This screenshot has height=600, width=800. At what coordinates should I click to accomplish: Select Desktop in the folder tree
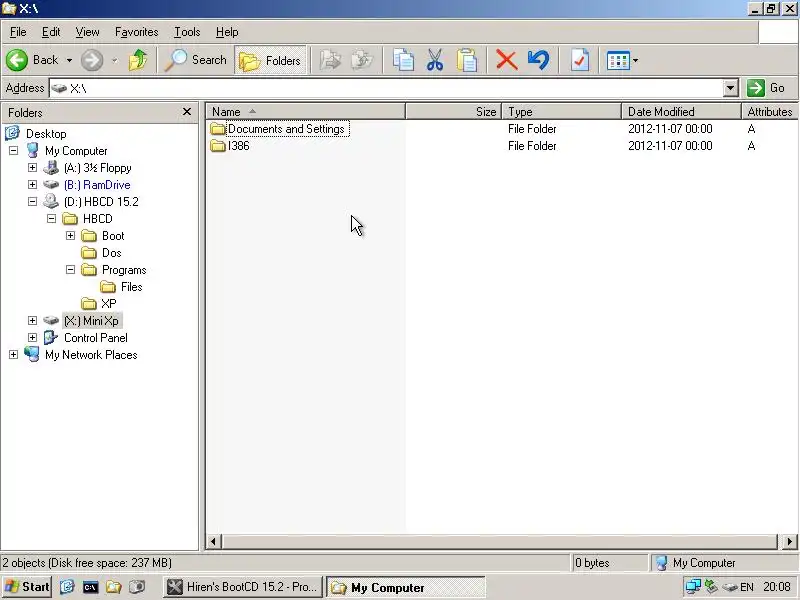pyautogui.click(x=46, y=134)
